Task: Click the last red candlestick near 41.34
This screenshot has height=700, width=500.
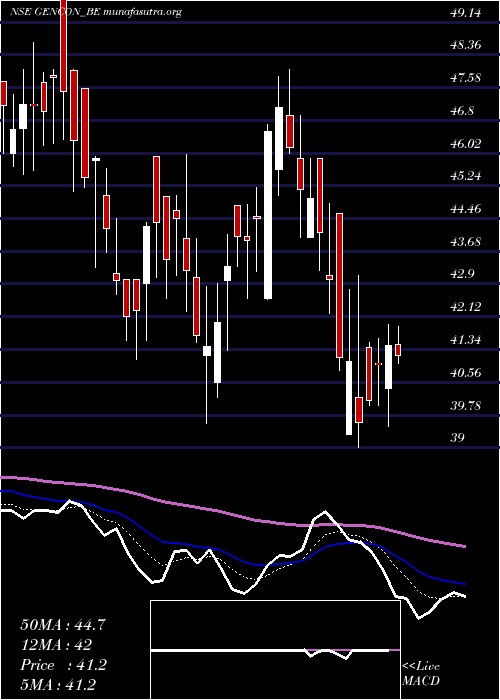Action: coord(398,350)
